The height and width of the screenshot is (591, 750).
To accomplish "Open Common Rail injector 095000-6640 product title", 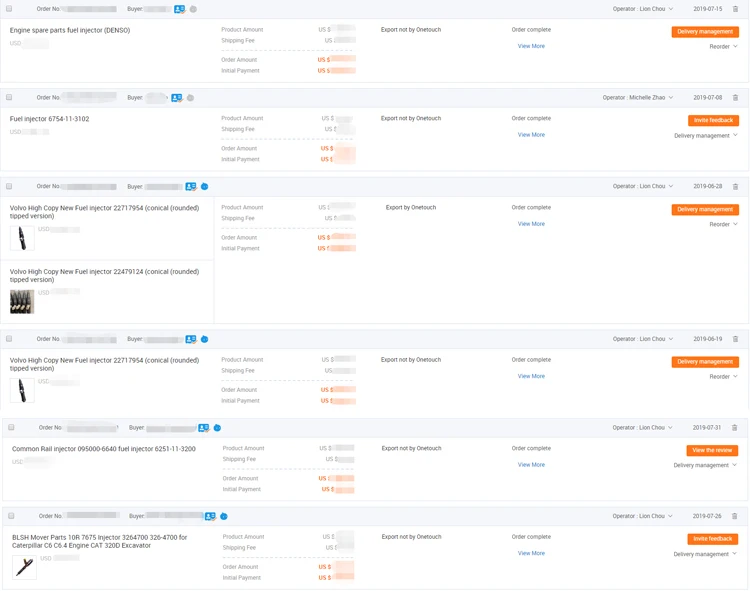I will point(104,449).
